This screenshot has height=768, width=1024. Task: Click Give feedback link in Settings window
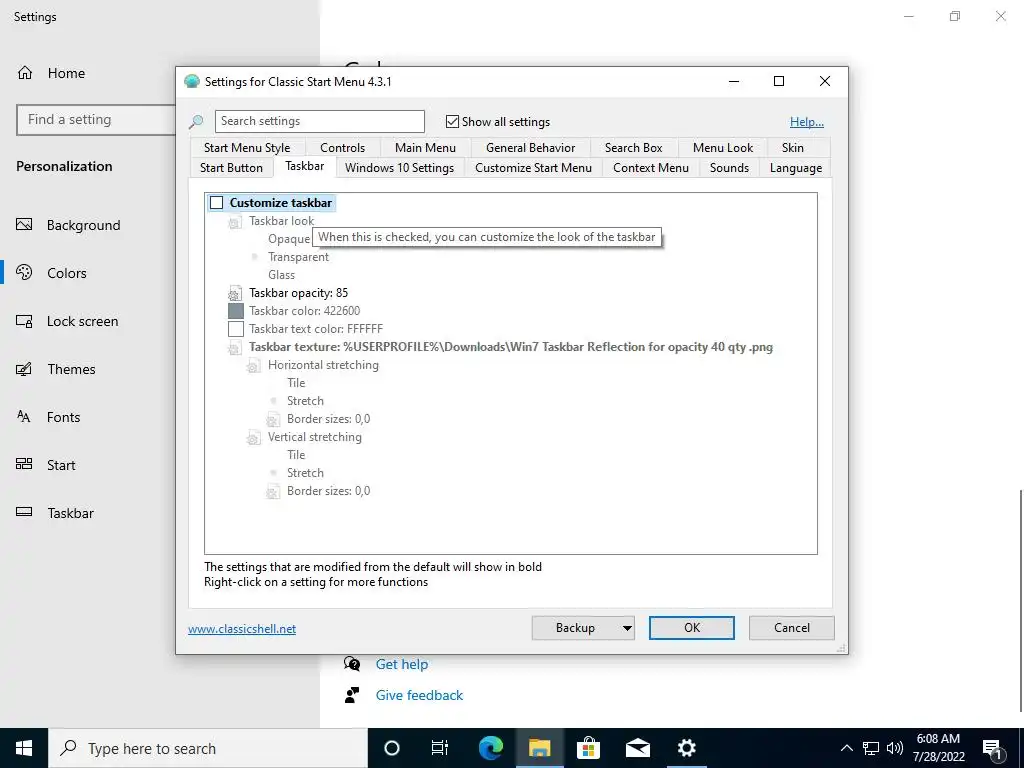(419, 696)
